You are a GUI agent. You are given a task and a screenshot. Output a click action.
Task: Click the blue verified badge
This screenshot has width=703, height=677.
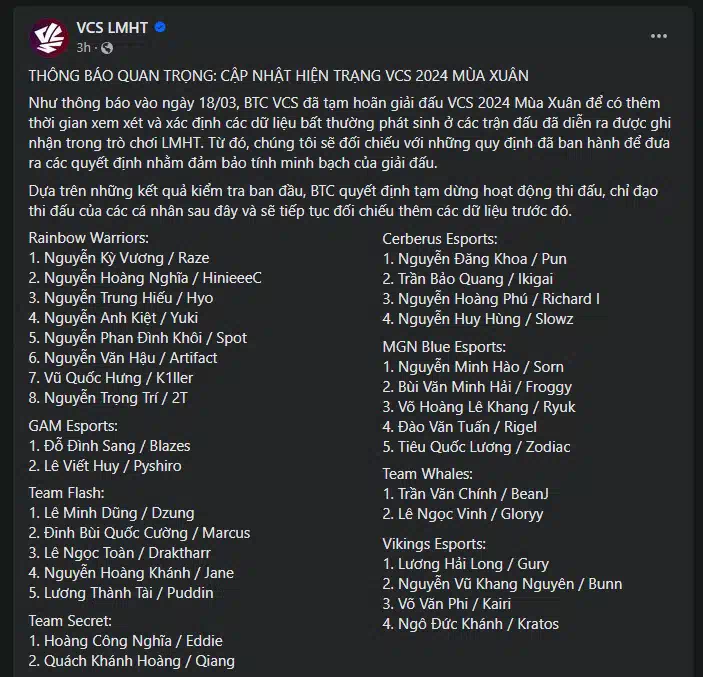160,27
